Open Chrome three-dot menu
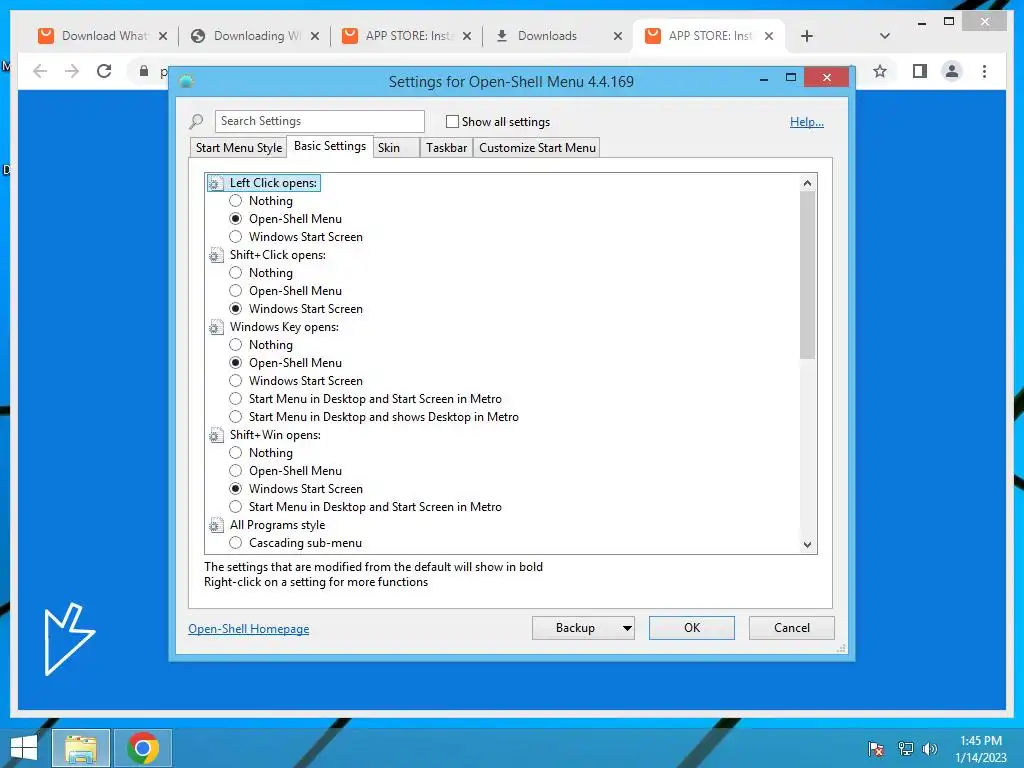 tap(984, 71)
